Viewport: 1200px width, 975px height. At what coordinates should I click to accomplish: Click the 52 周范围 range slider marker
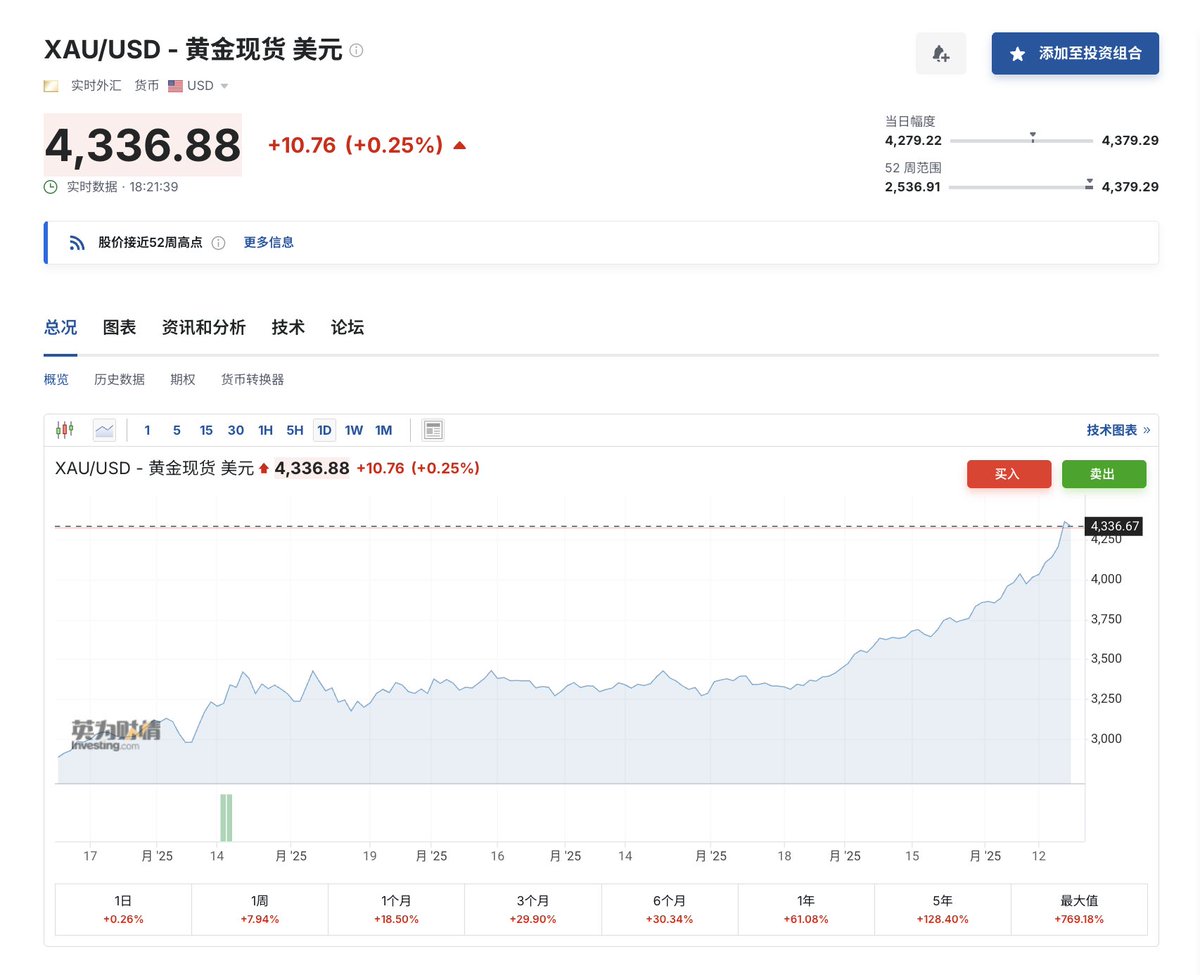point(1089,185)
